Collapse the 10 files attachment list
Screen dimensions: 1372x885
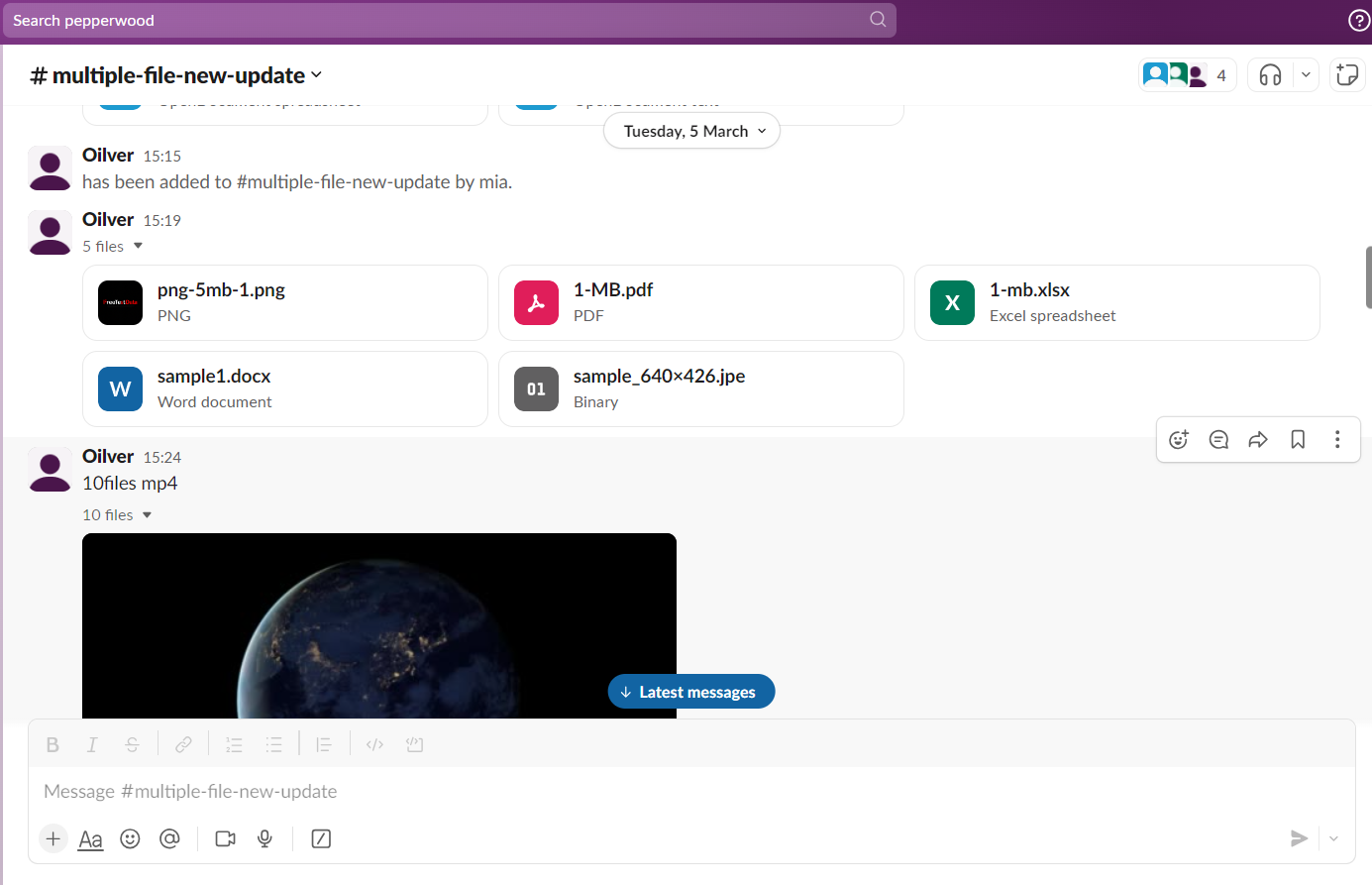pyautogui.click(x=147, y=515)
